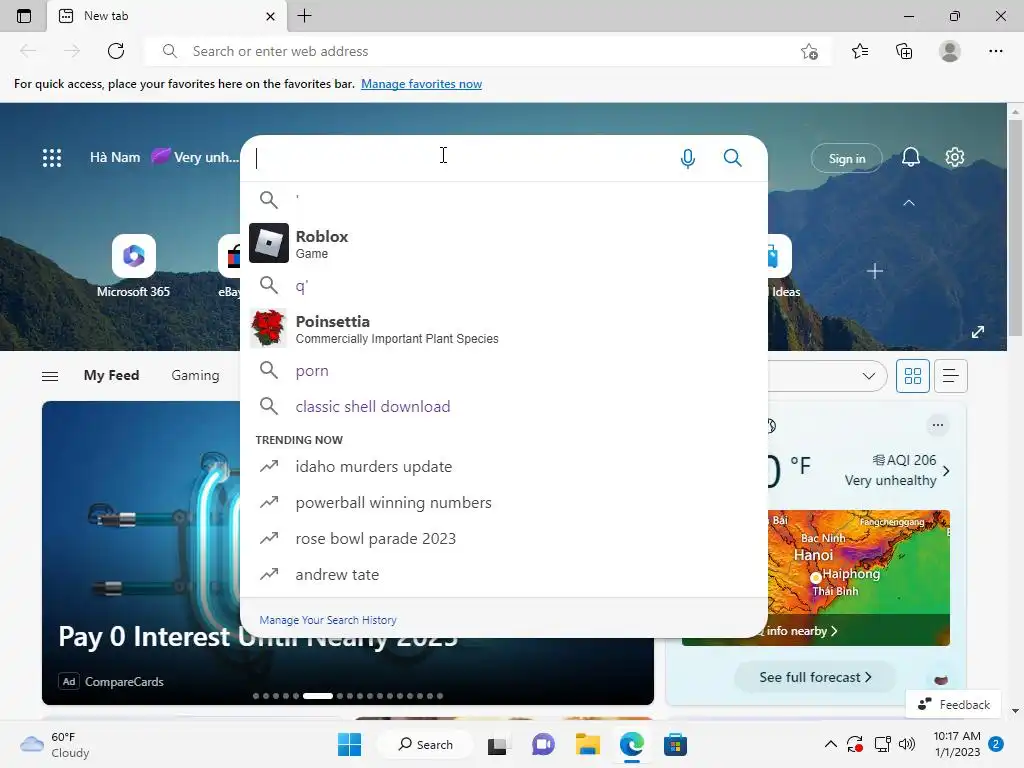Open the notifications bell
Image resolution: width=1024 pixels, height=768 pixels.
[x=910, y=157]
